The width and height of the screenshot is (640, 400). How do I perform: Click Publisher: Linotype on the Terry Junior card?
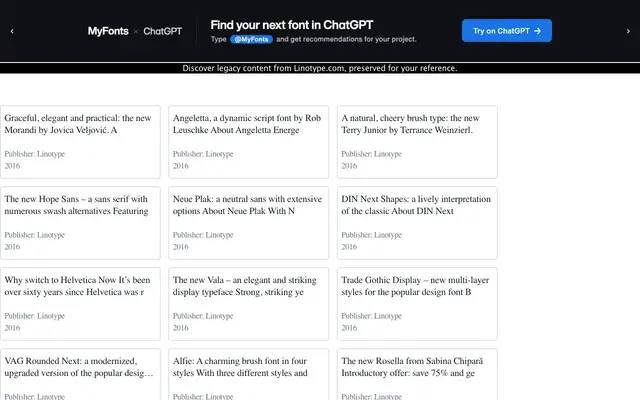(x=371, y=154)
